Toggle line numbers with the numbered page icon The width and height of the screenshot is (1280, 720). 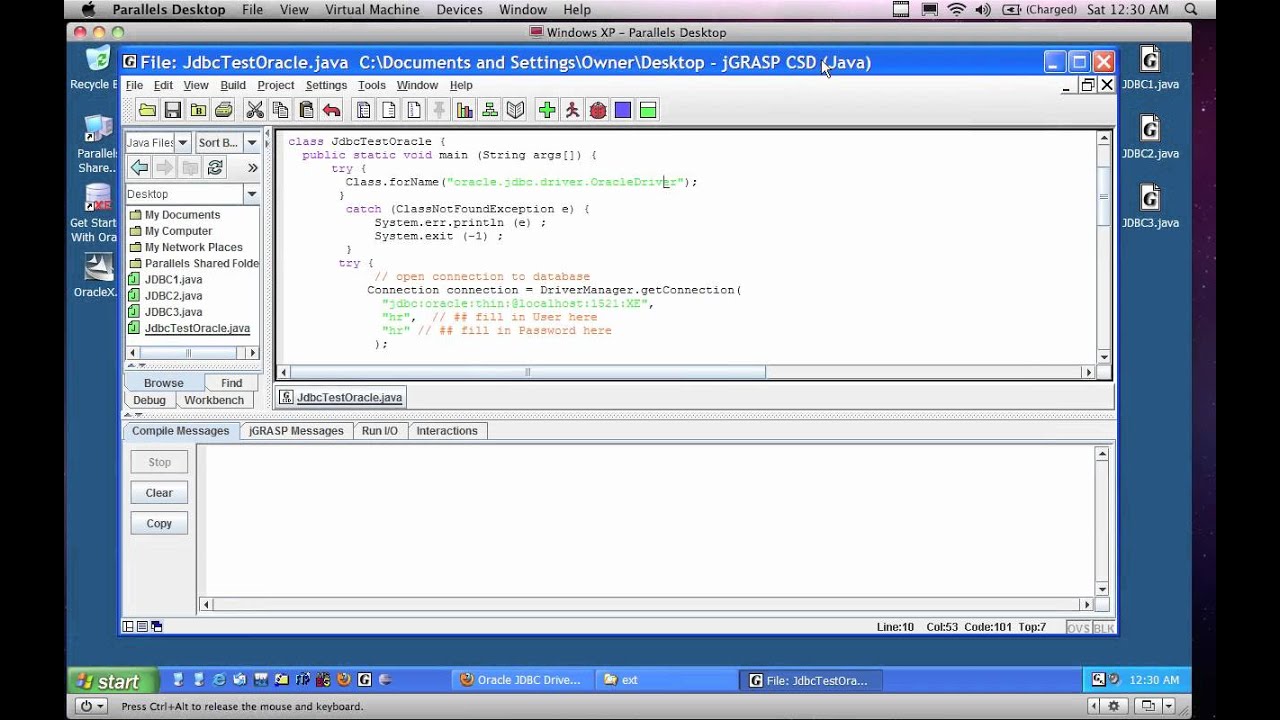point(414,110)
